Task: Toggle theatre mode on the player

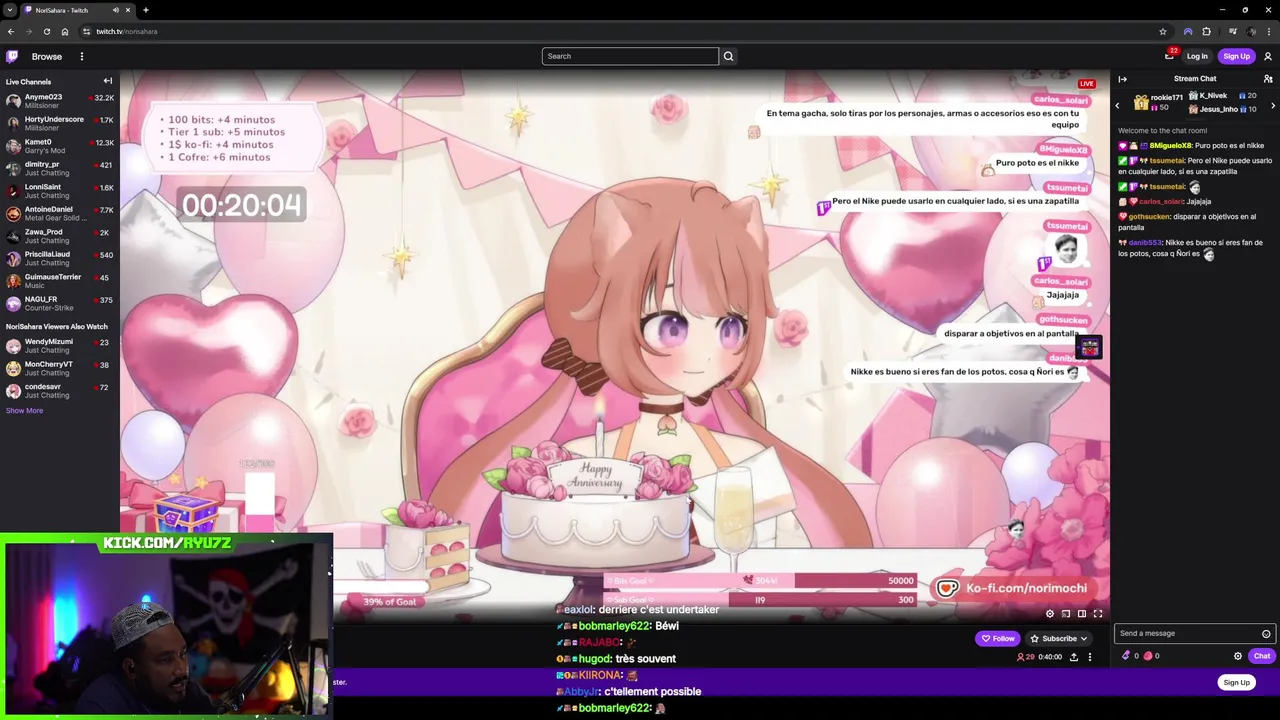Action: click(x=1082, y=613)
